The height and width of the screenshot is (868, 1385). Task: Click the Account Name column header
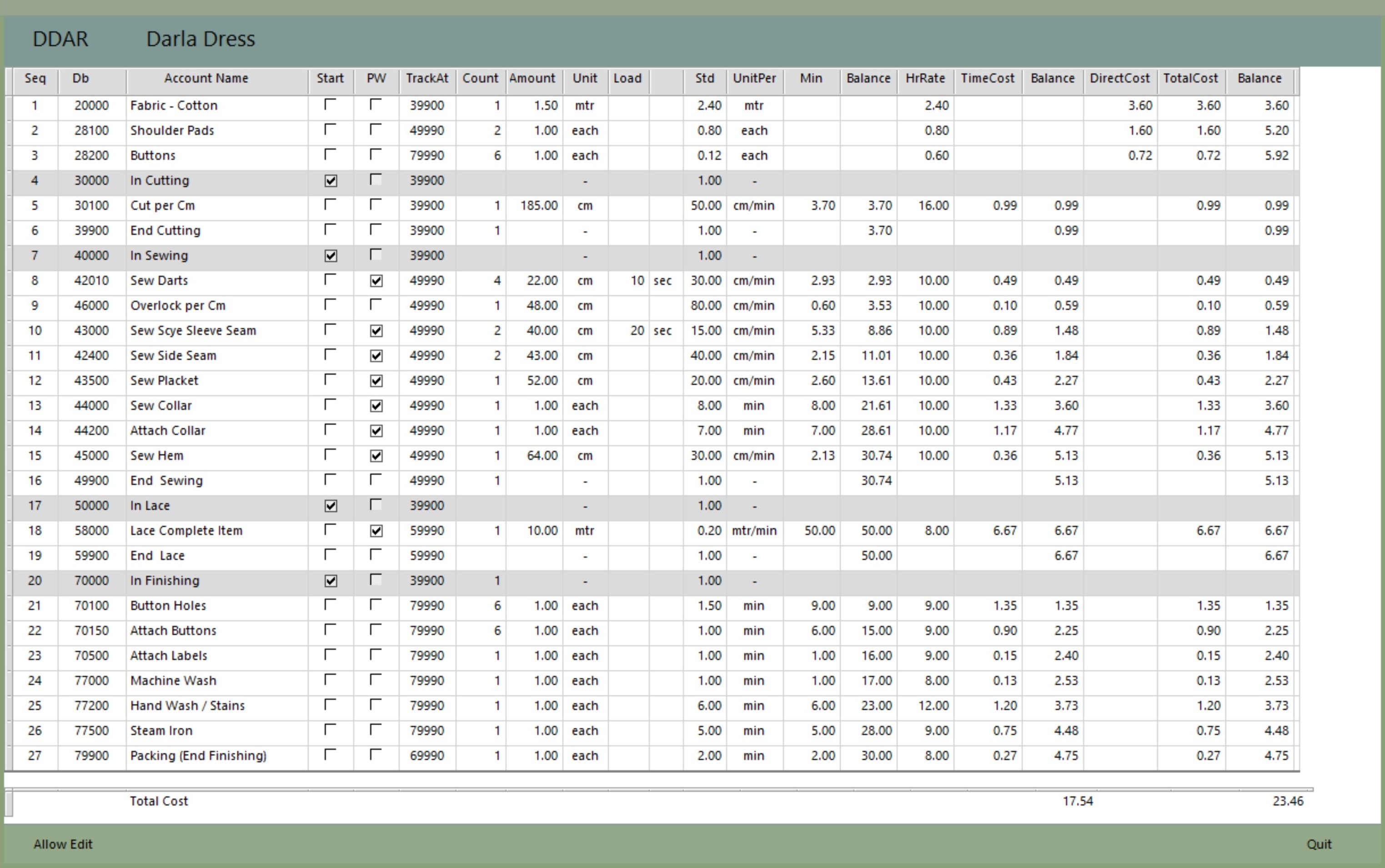point(206,79)
